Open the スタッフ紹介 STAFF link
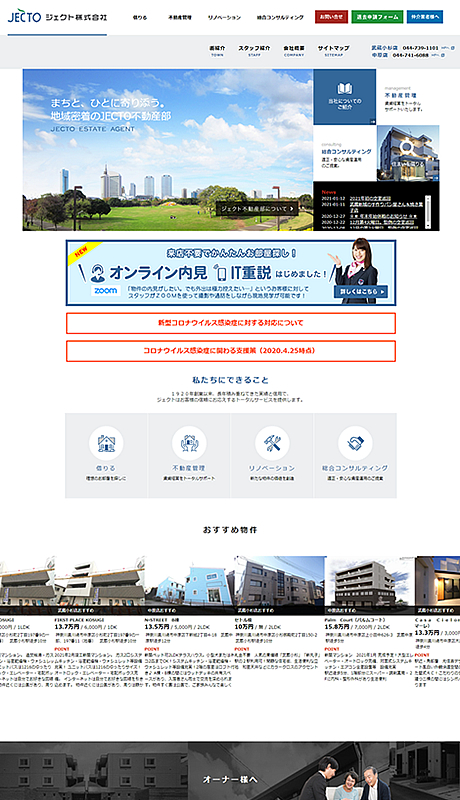The image size is (460, 800). point(254,51)
